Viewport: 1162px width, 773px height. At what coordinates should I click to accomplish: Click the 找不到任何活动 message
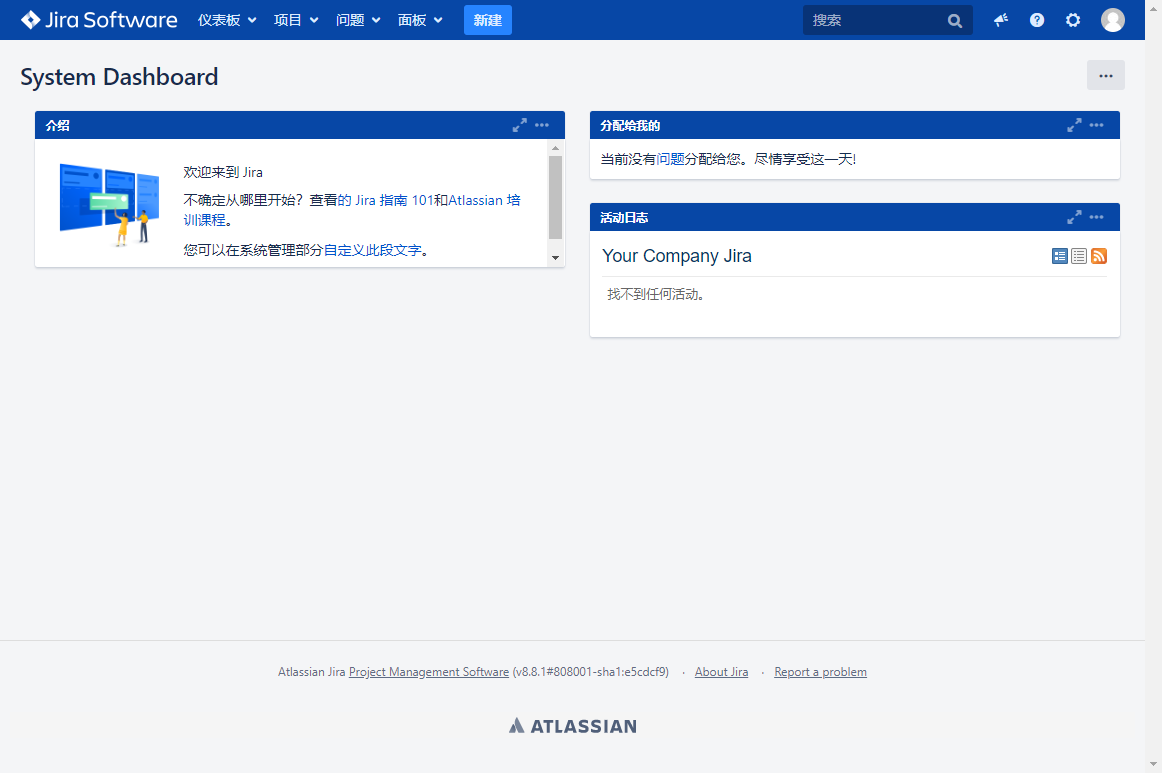655,294
